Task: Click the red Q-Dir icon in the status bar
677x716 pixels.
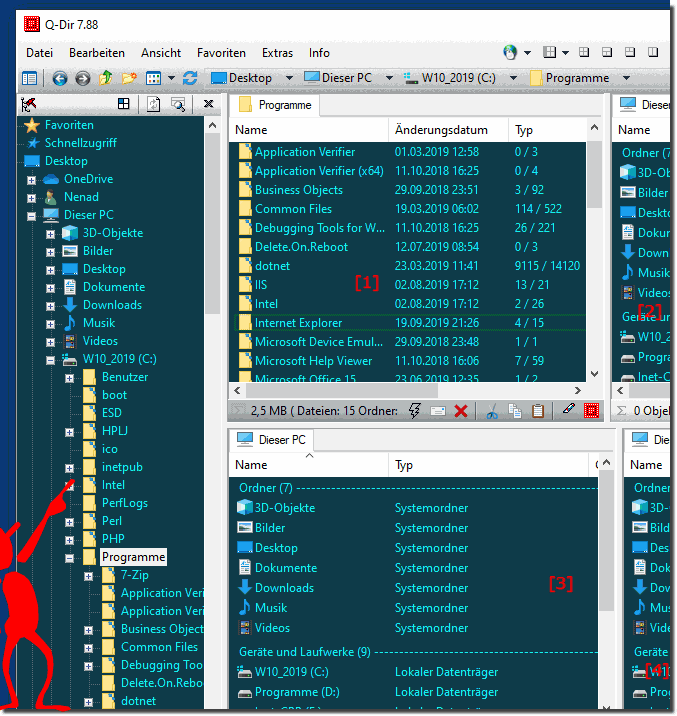Action: point(591,411)
